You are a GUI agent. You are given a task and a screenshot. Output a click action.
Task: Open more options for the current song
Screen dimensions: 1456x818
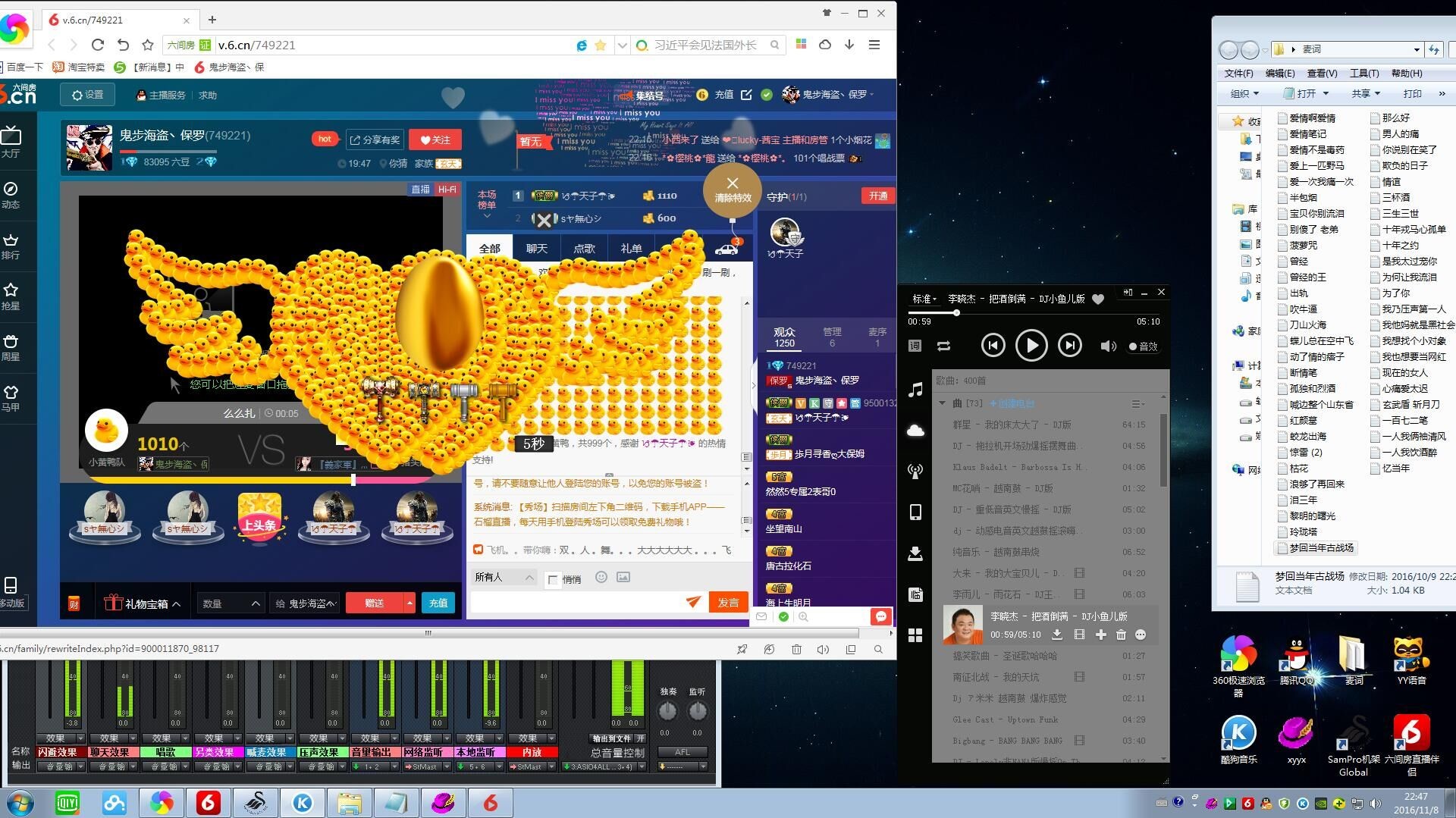(1141, 635)
